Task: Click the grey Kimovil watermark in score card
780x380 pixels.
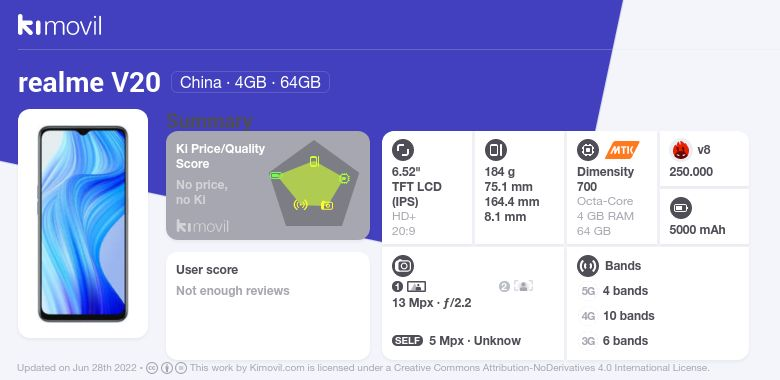Action: [x=202, y=226]
